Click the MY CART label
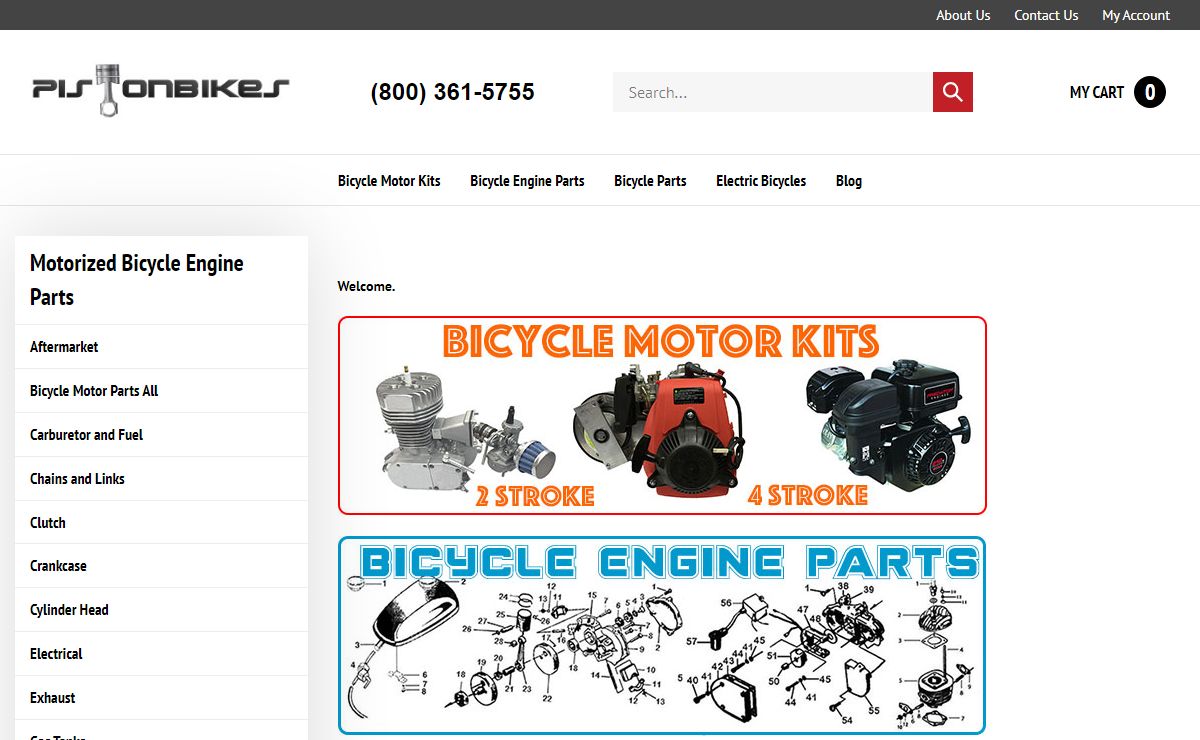This screenshot has height=740, width=1200. click(1097, 92)
